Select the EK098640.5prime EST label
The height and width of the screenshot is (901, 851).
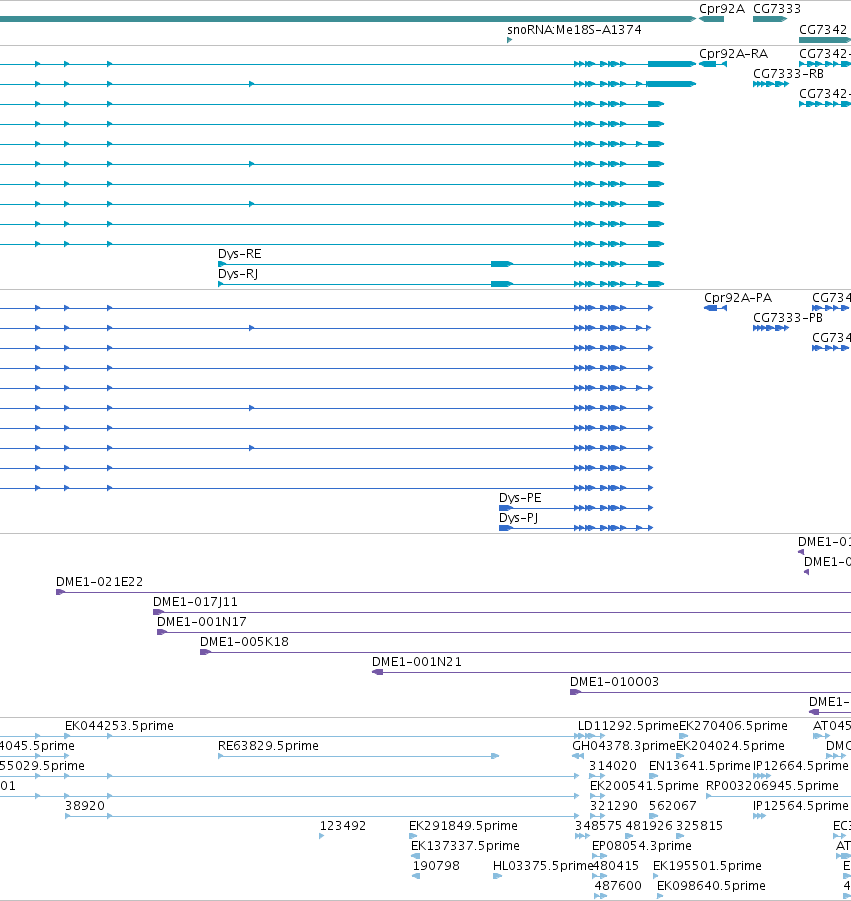[x=711, y=886]
